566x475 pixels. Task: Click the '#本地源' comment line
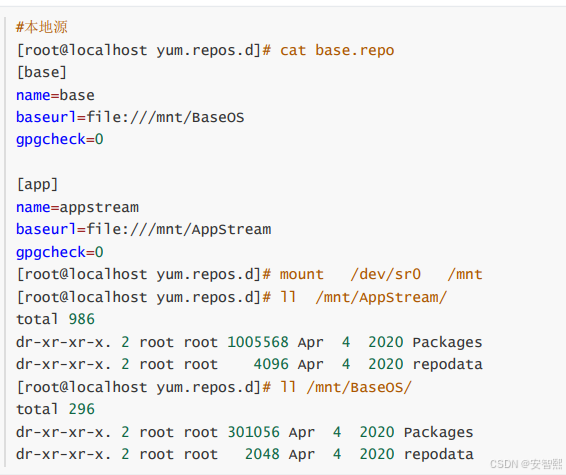coord(42,27)
